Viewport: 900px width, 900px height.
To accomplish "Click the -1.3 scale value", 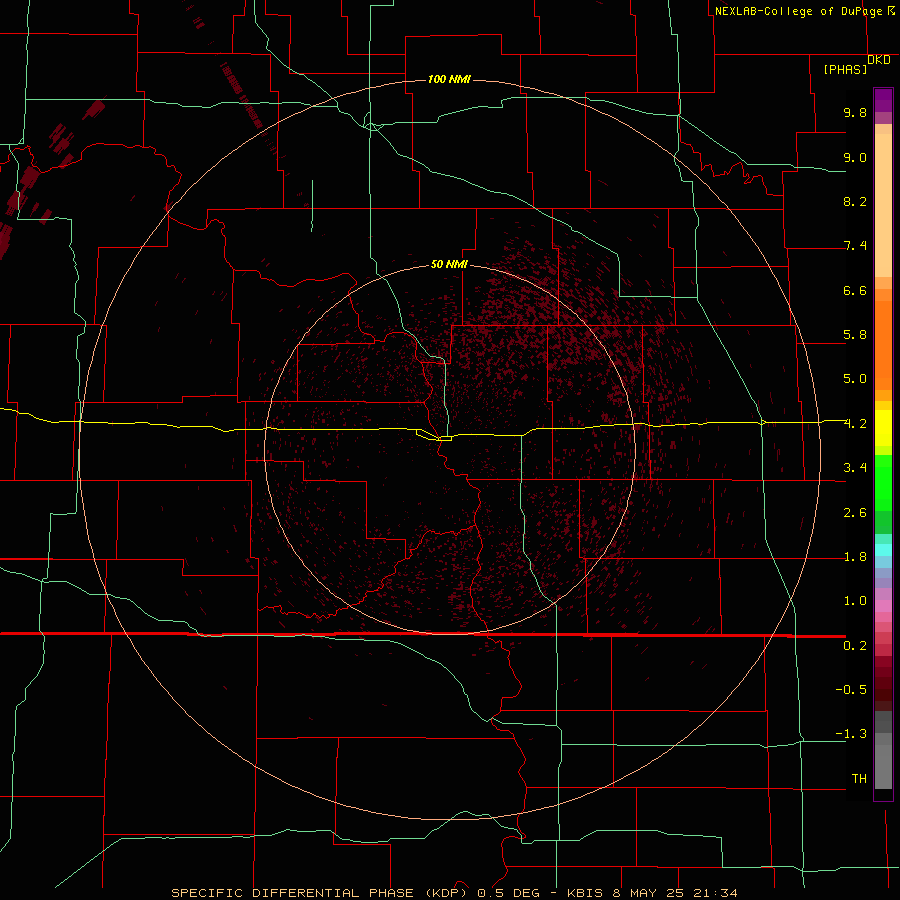I will point(851,734).
